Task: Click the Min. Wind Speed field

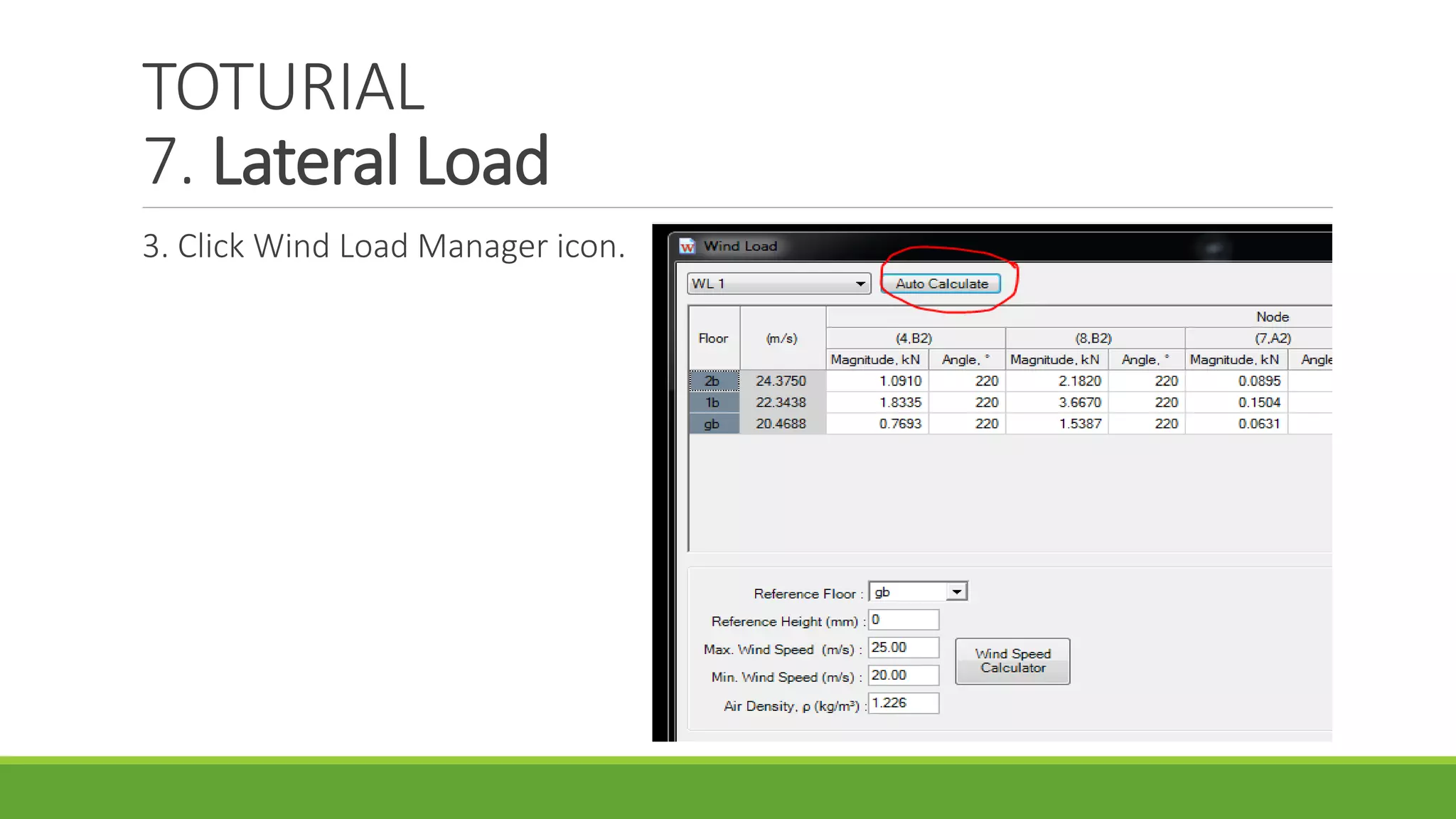Action: click(903, 675)
